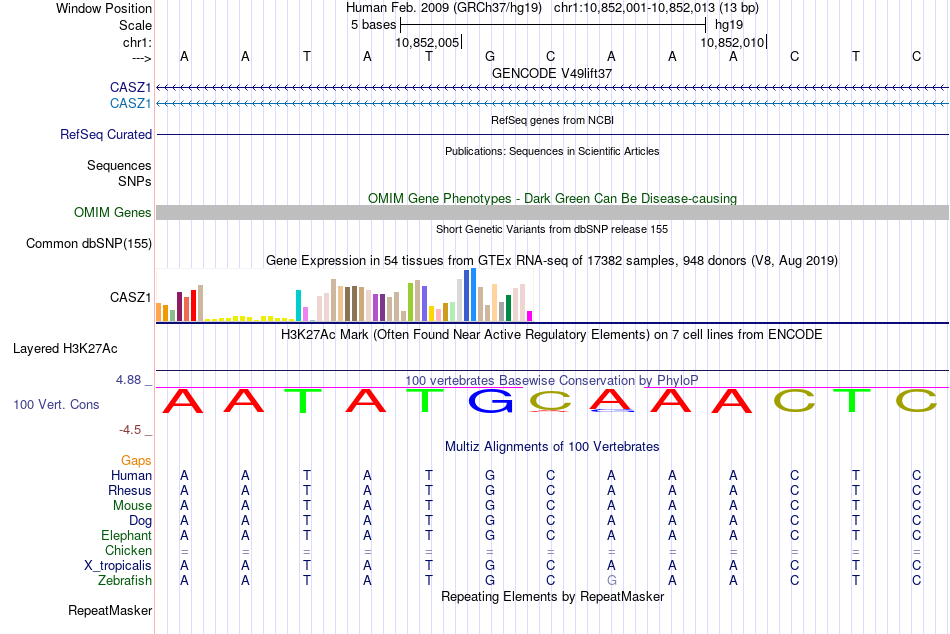Click the Common dbSNP(155) label
This screenshot has width=950, height=634.
pyautogui.click(x=88, y=244)
